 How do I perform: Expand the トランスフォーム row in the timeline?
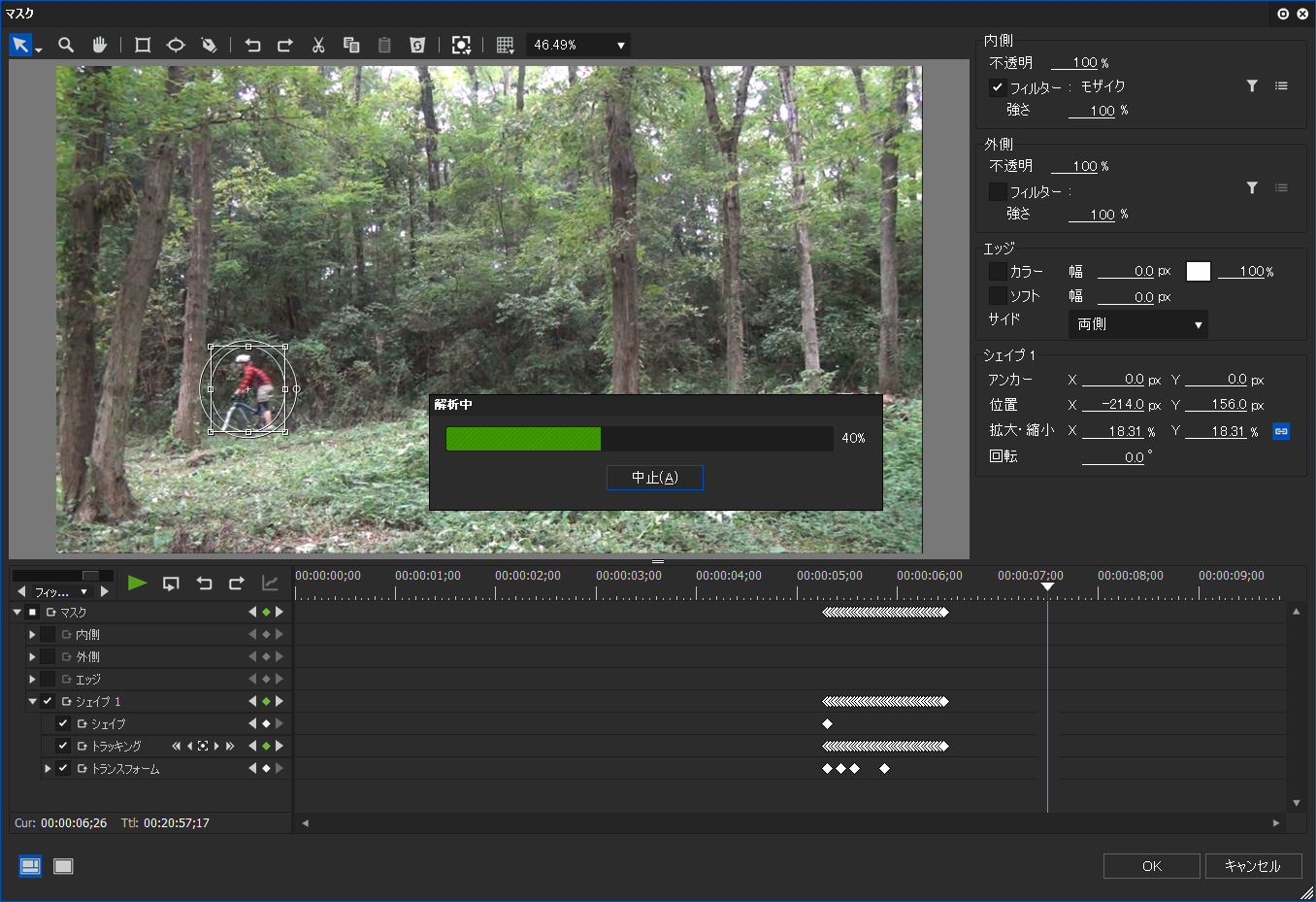[x=48, y=769]
